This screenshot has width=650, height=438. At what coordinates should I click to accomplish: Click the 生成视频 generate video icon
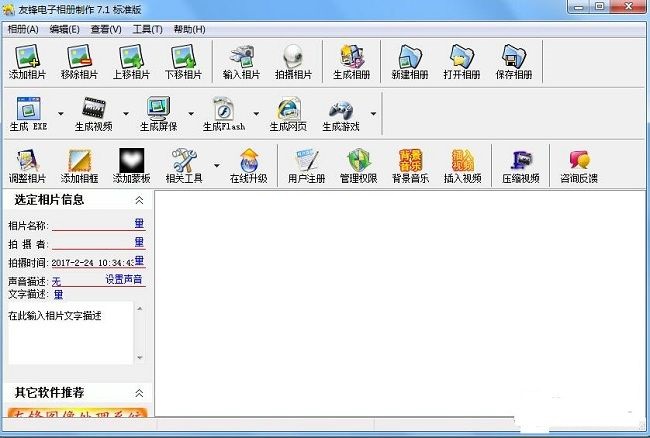[94, 114]
